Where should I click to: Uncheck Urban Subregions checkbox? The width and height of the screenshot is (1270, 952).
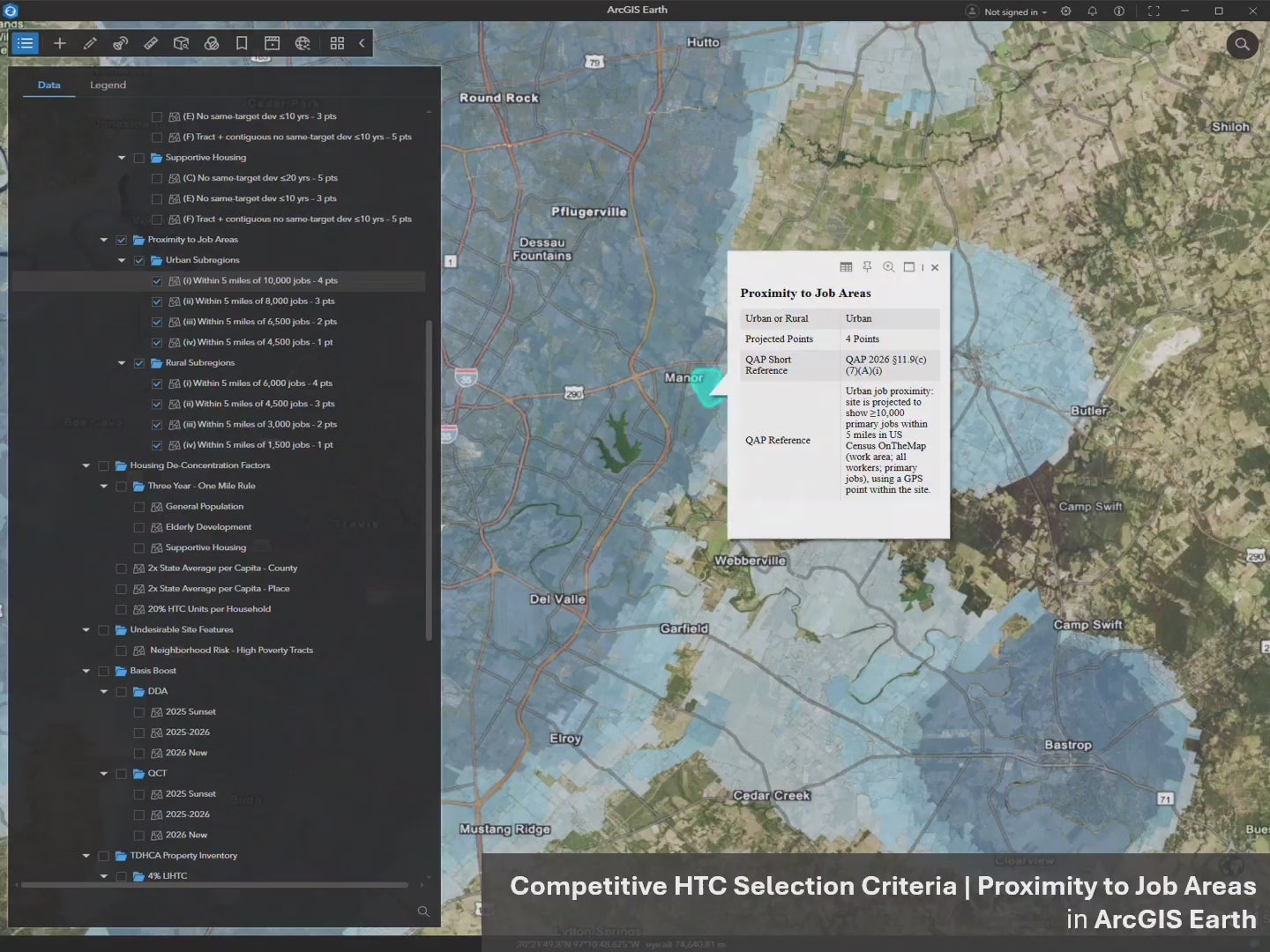pos(139,260)
